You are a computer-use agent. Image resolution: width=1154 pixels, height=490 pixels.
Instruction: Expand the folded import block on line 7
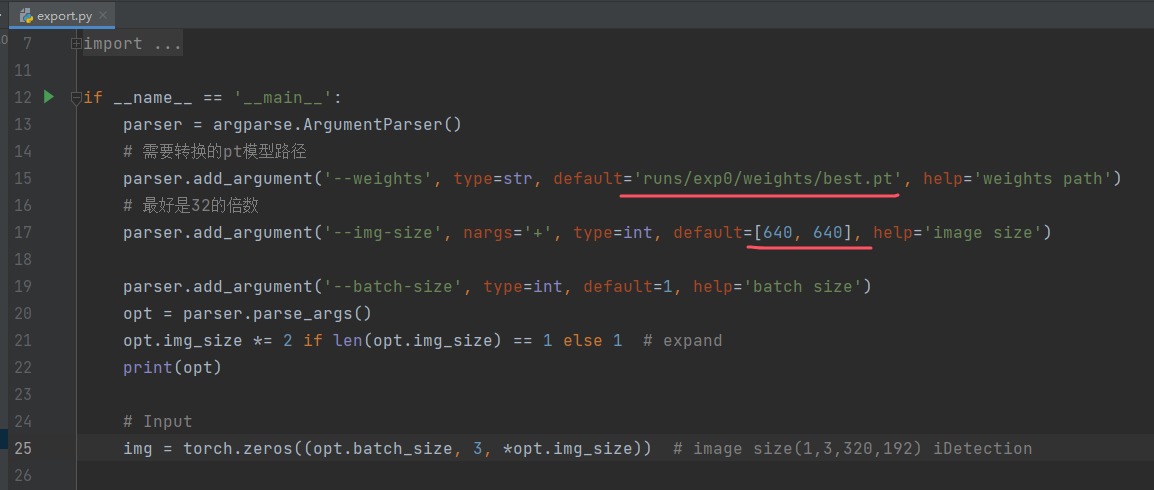click(x=76, y=44)
